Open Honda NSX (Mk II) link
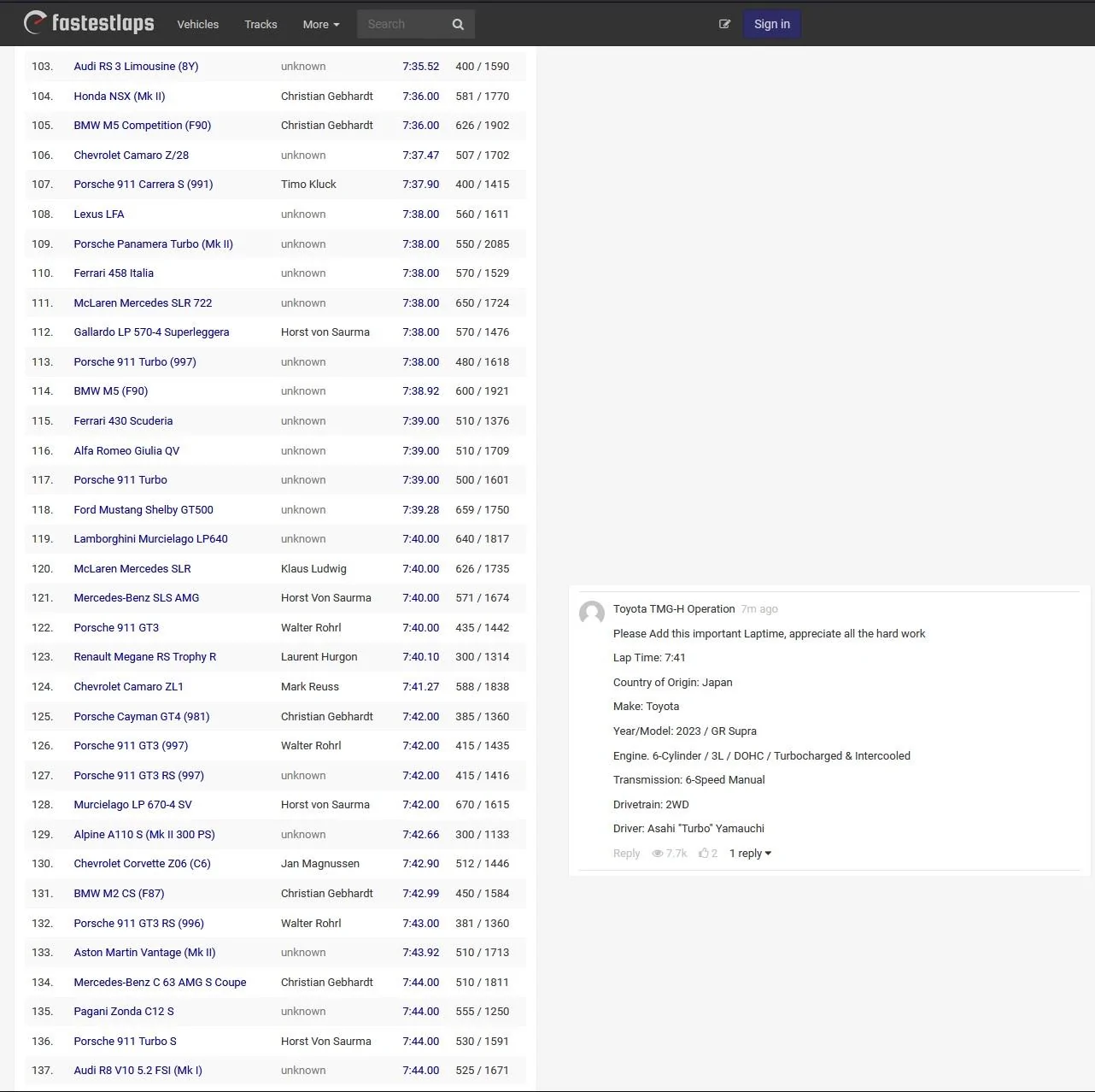 pos(120,97)
